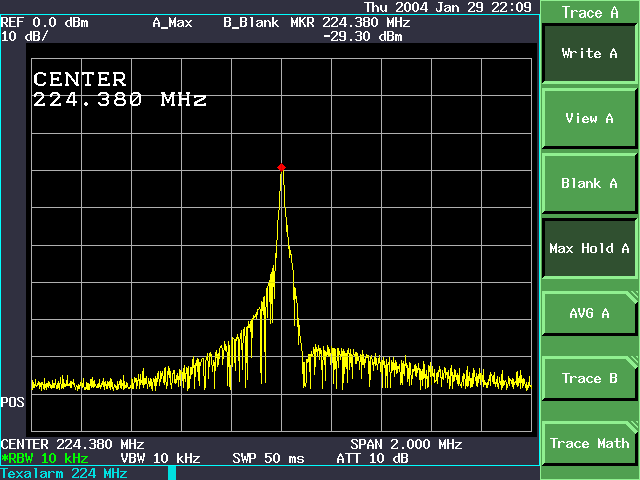Image resolution: width=640 pixels, height=480 pixels.
Task: Click the bottom CENTER 224.380 MHz readout
Action: 73,444
